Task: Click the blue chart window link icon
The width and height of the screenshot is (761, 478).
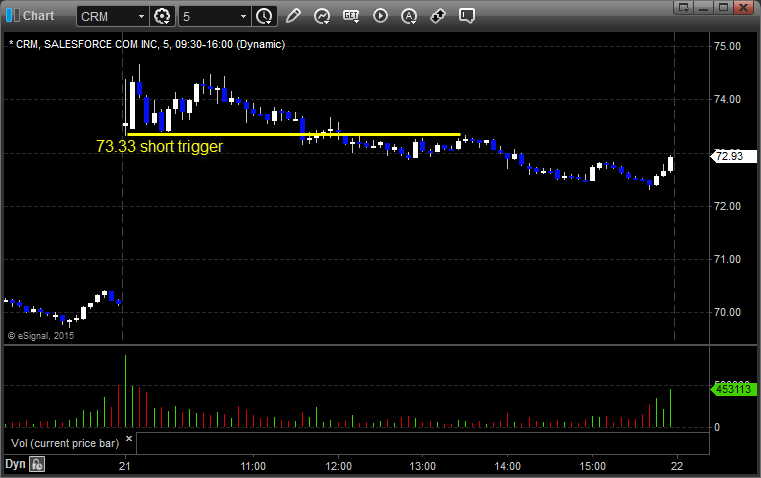Action: click(x=13, y=16)
